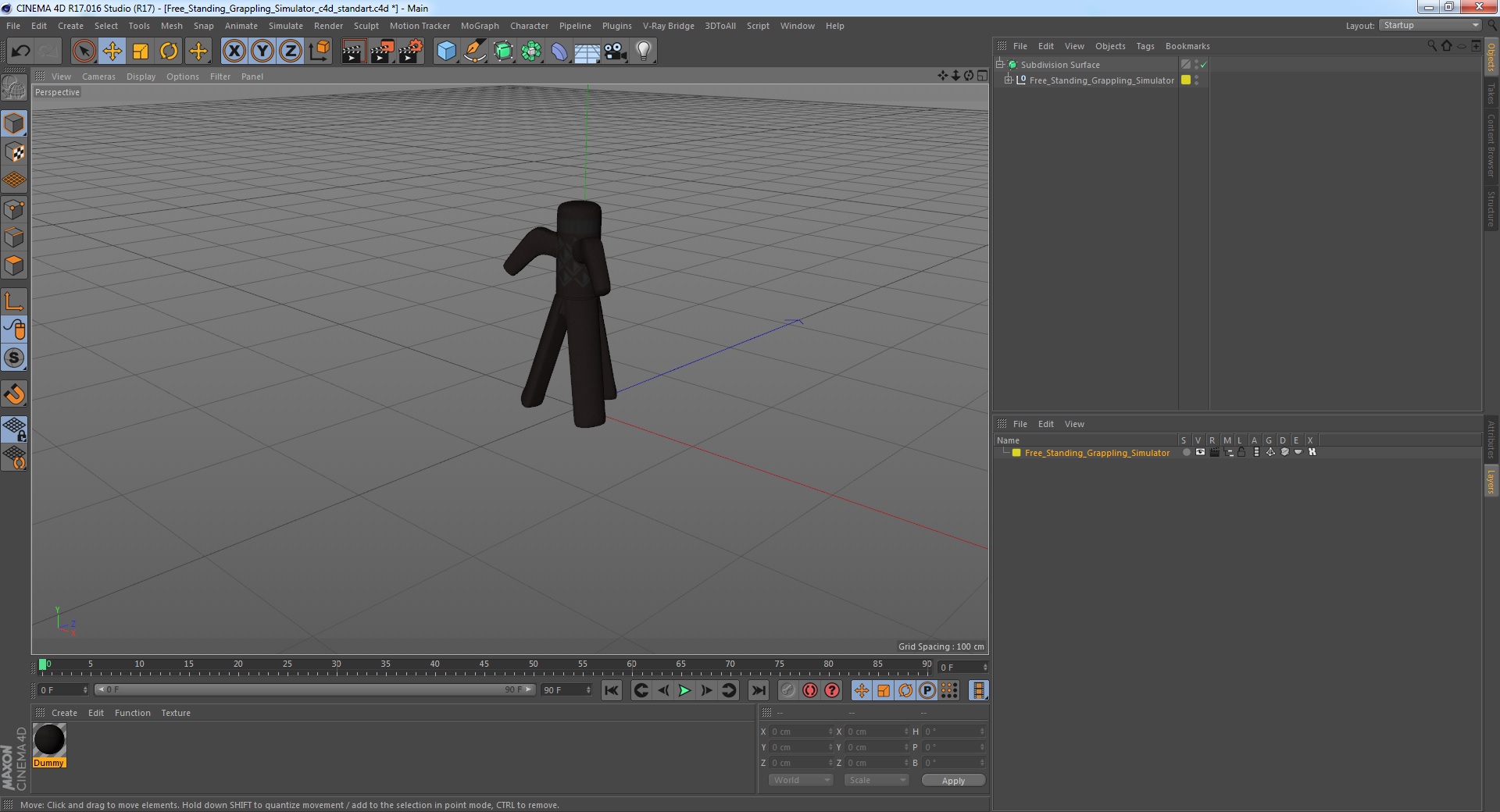The image size is (1500, 812).
Task: Toggle Subdivision Surface enable checkmark
Action: coord(1204,65)
